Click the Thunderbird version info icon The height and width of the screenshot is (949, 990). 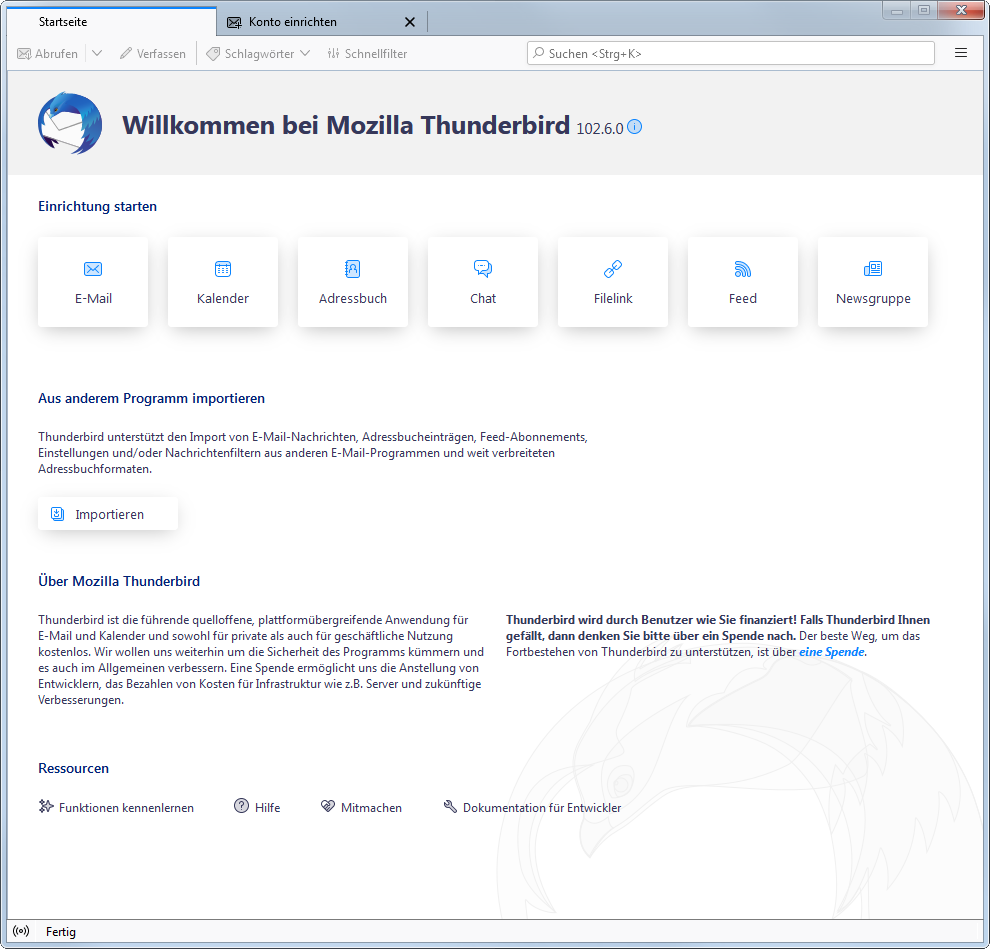(635, 127)
